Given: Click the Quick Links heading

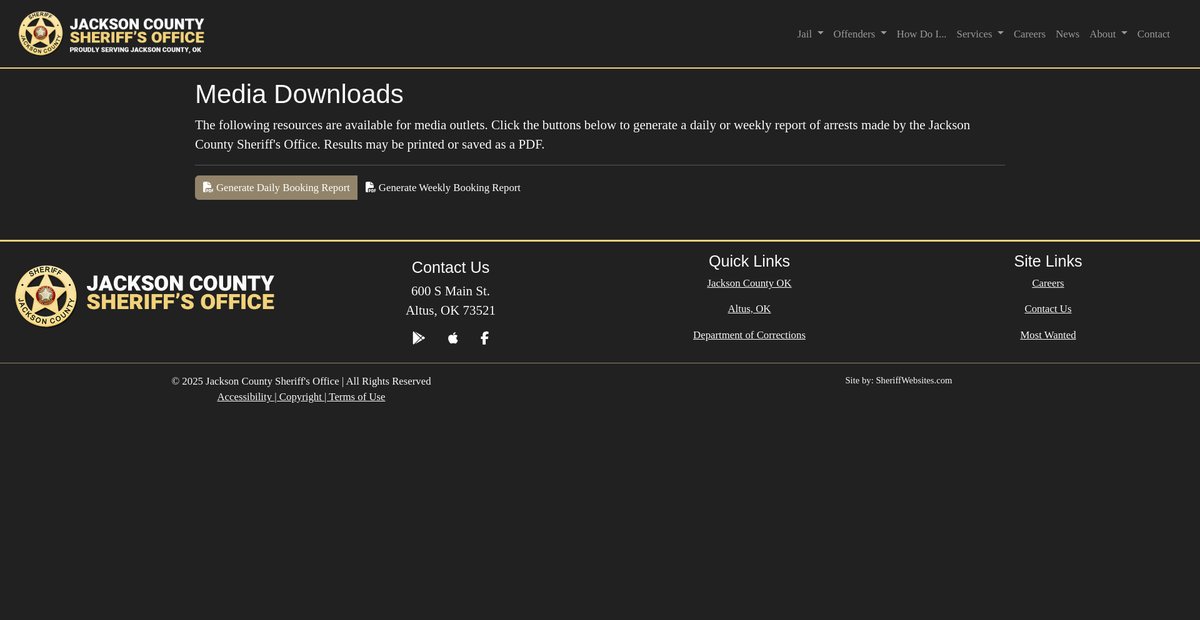Looking at the screenshot, I should pyautogui.click(x=749, y=261).
